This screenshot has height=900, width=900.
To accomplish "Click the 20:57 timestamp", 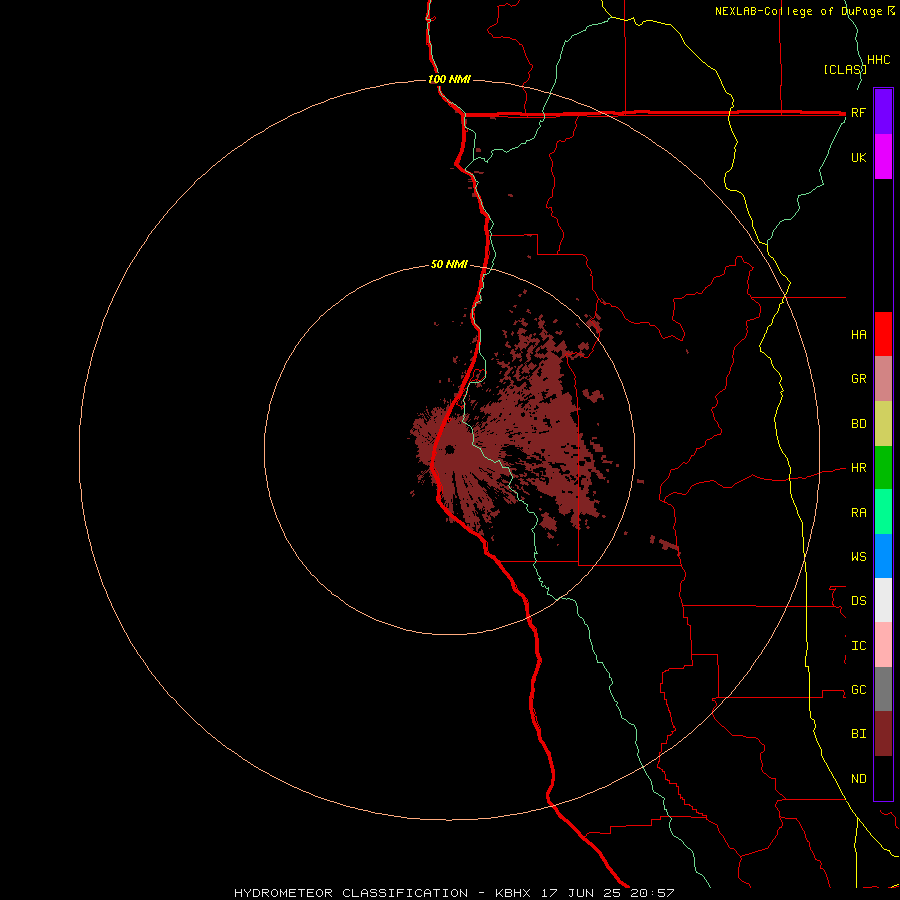I will coord(652,893).
